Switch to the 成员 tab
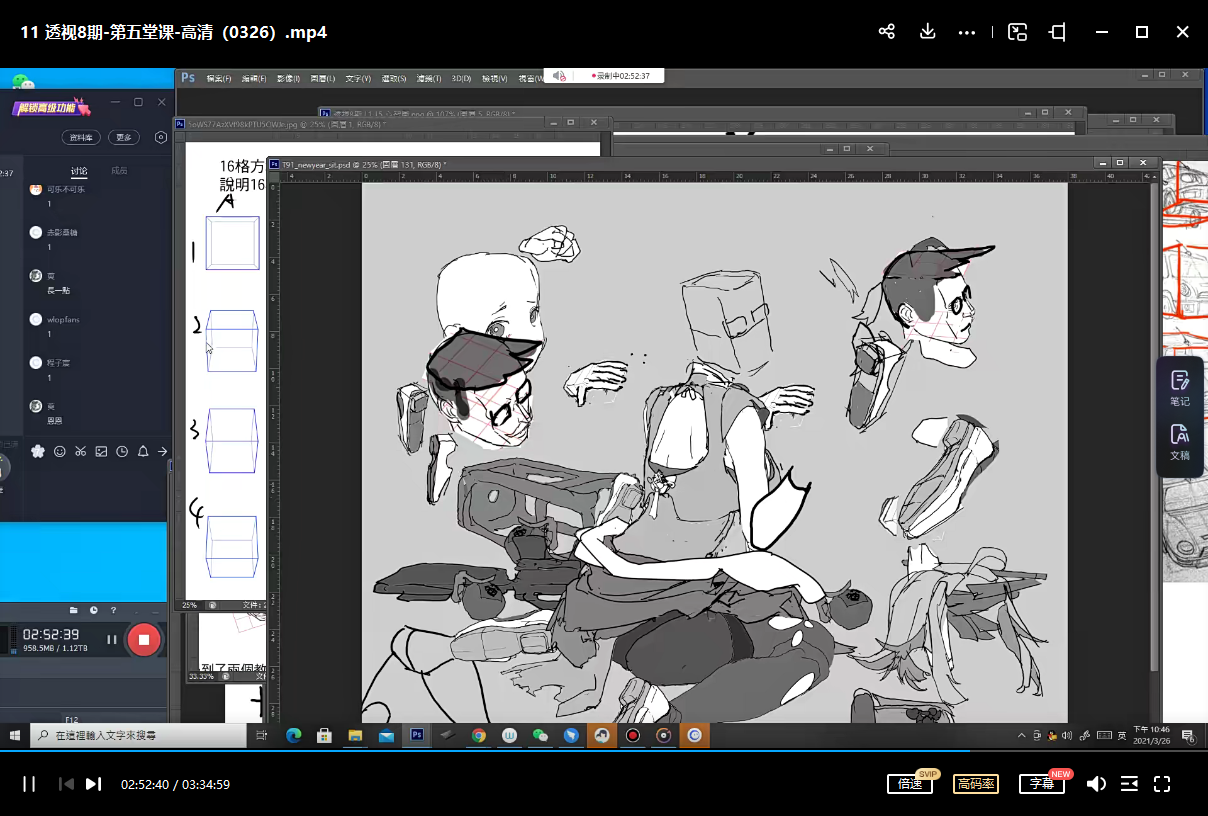Screen dimensions: 1208x816 click(119, 171)
